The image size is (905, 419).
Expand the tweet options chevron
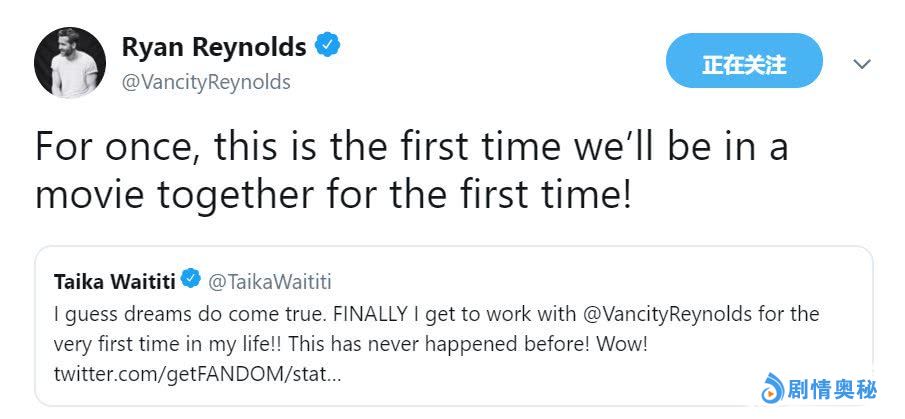coord(862,64)
